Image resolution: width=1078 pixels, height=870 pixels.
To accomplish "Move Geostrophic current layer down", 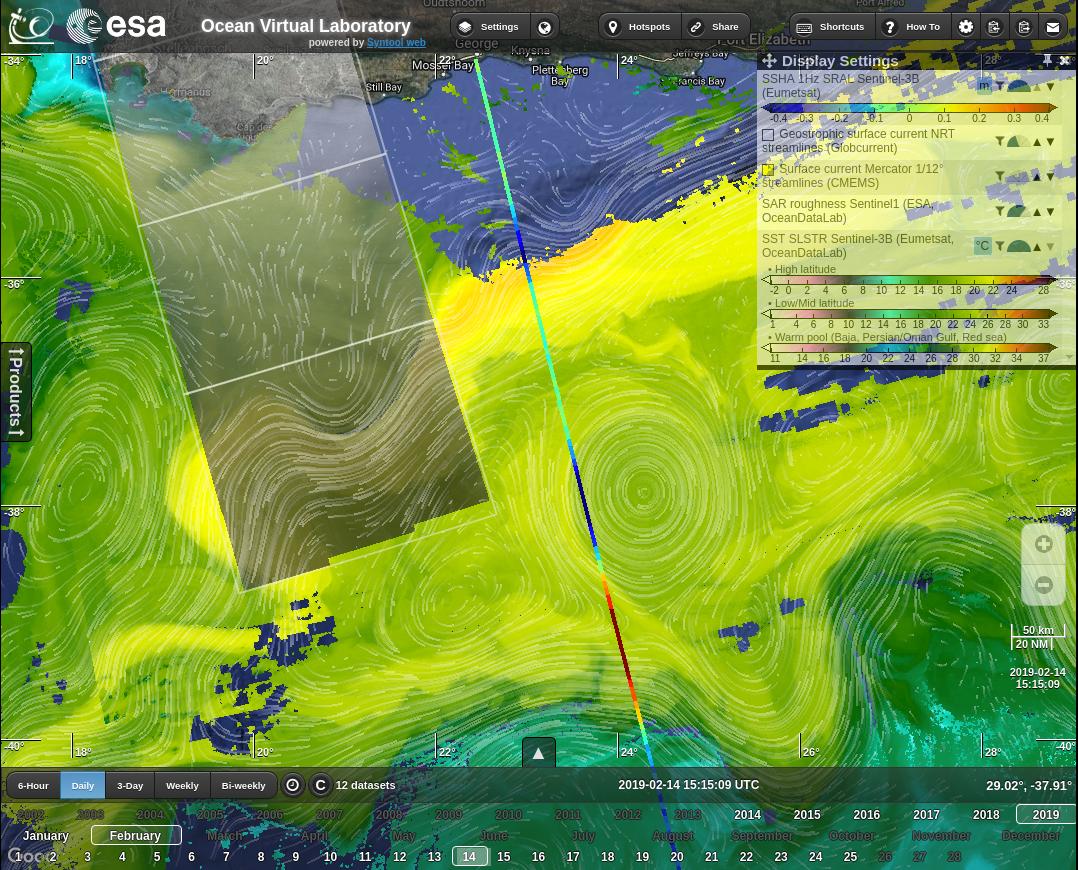I will 1050,142.
